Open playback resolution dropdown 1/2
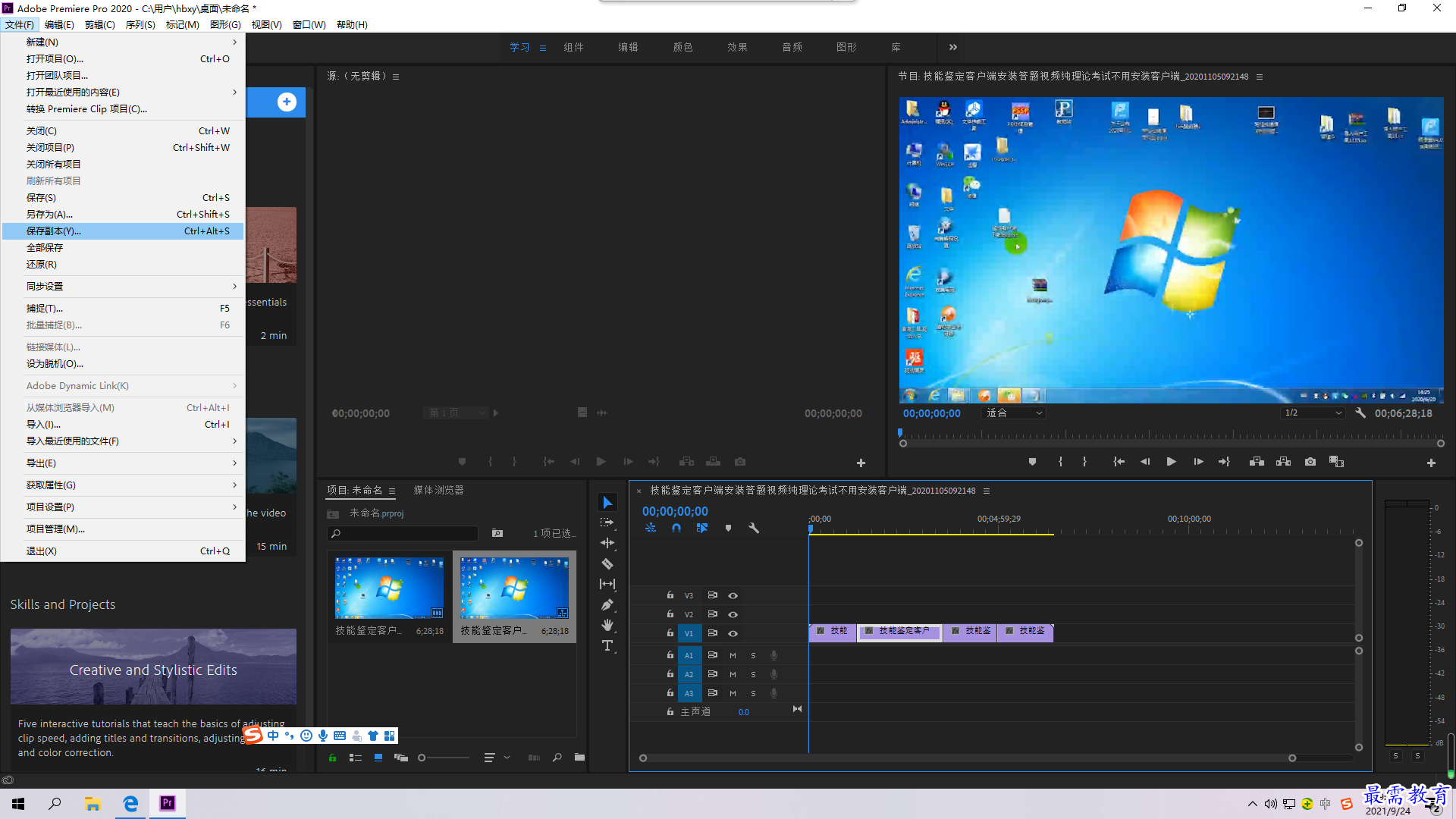 click(1313, 413)
